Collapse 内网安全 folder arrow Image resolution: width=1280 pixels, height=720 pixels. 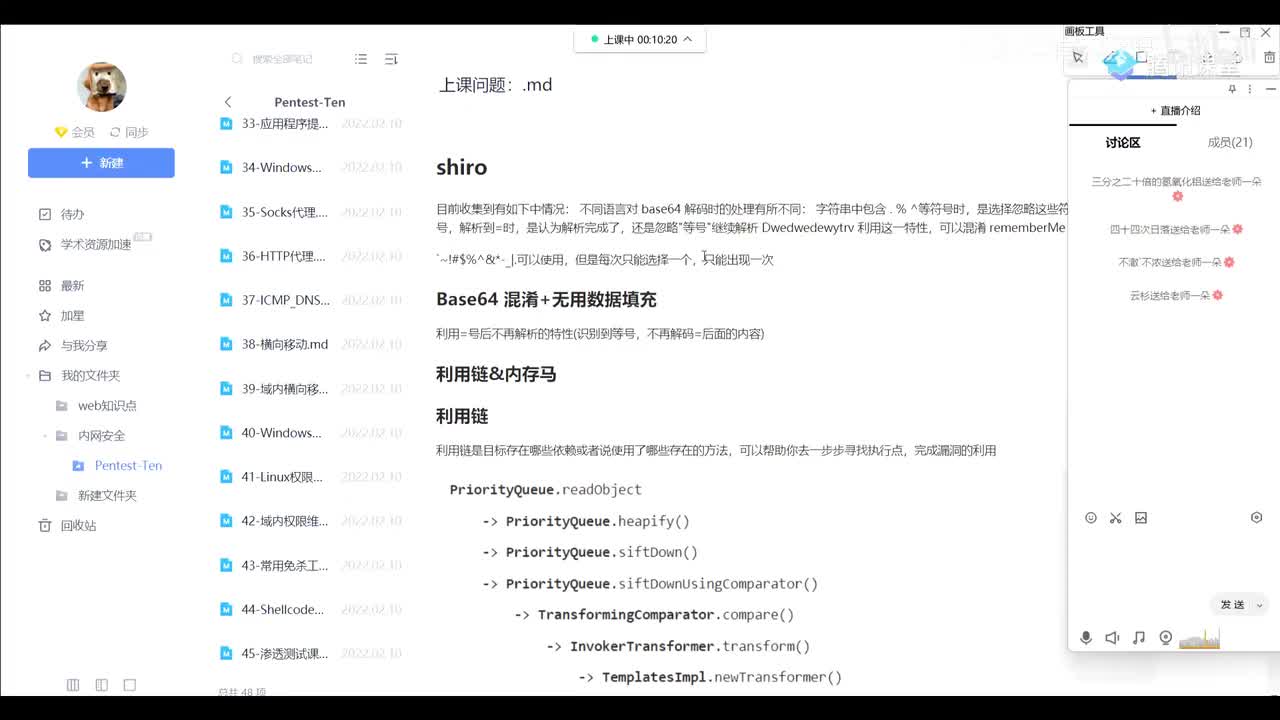[45, 436]
